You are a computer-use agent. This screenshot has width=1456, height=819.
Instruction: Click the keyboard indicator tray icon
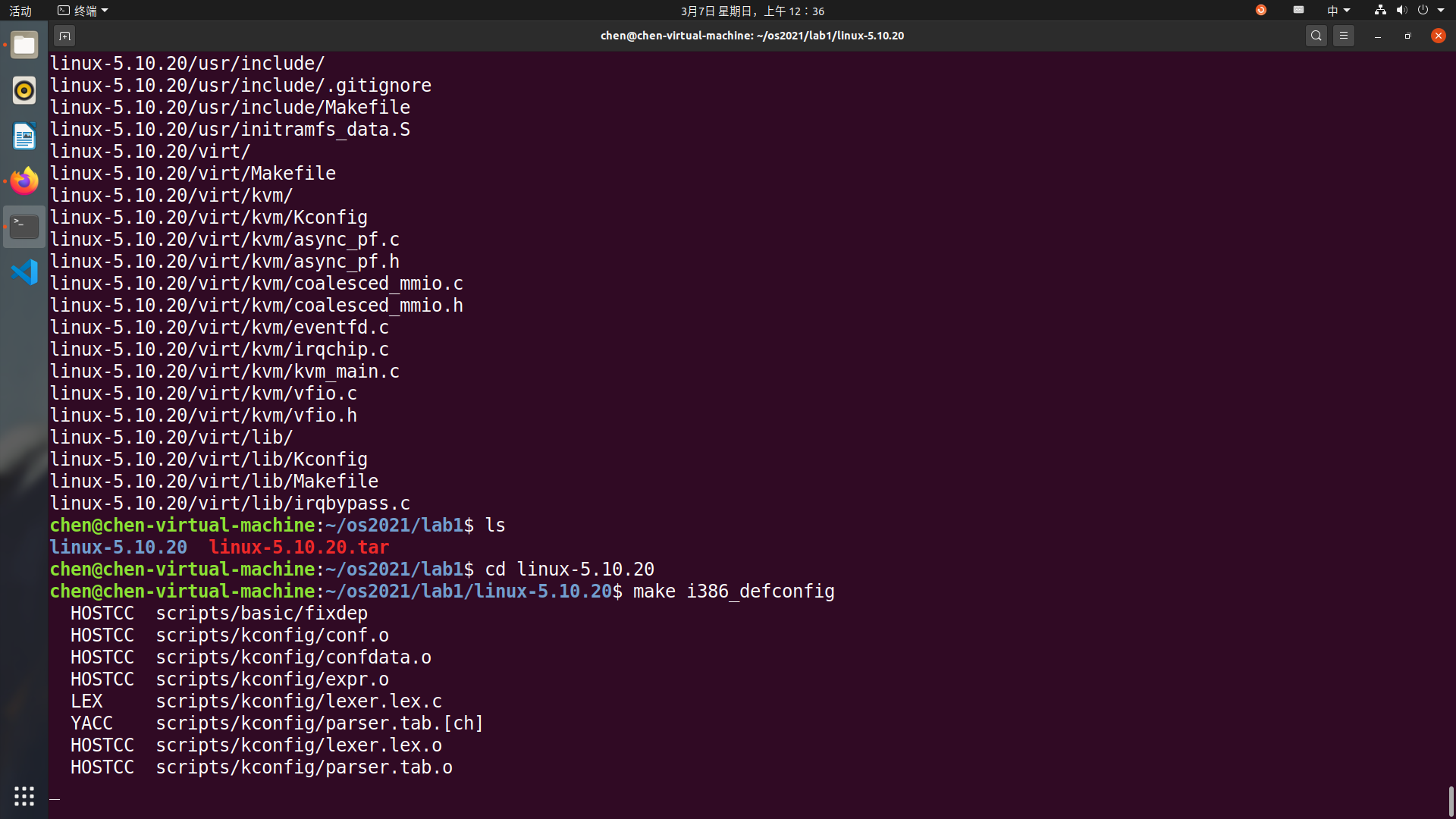[1298, 11]
